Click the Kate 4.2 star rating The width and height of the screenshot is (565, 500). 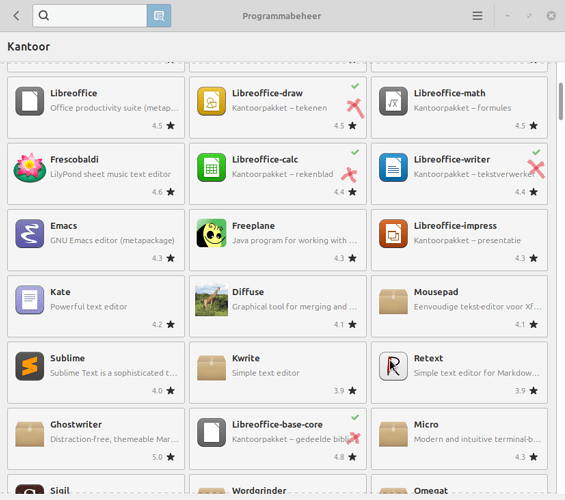[x=163, y=324]
